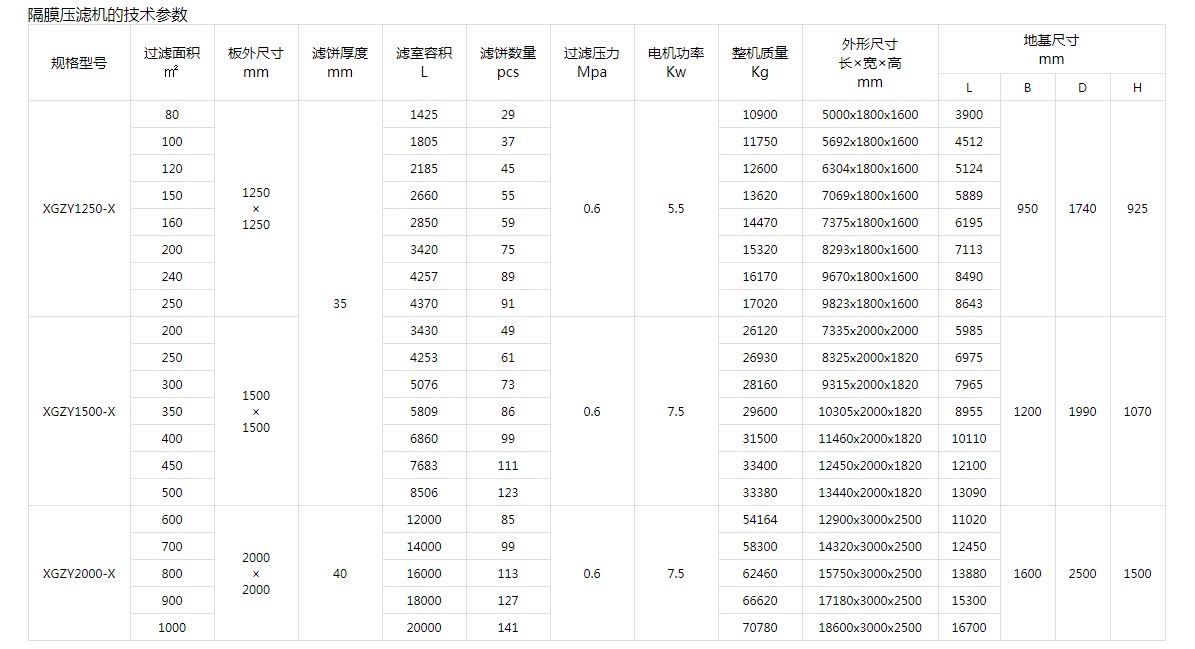Select the 地基尺寸 mm header

[x=1051, y=49]
